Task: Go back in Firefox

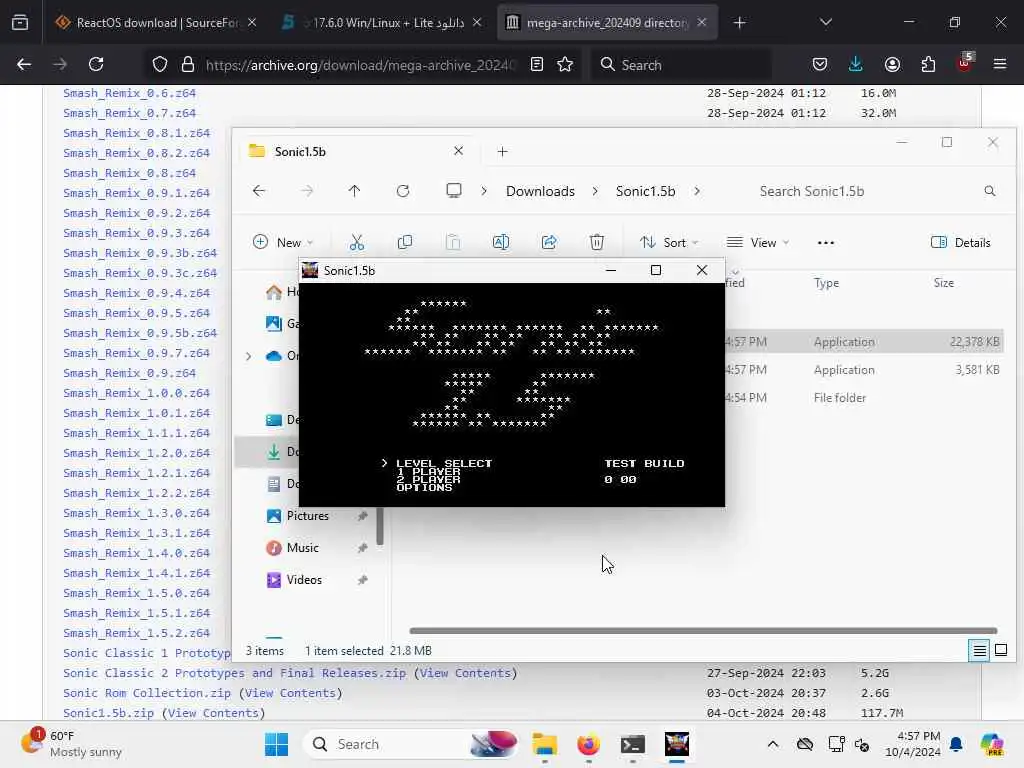Action: point(24,64)
